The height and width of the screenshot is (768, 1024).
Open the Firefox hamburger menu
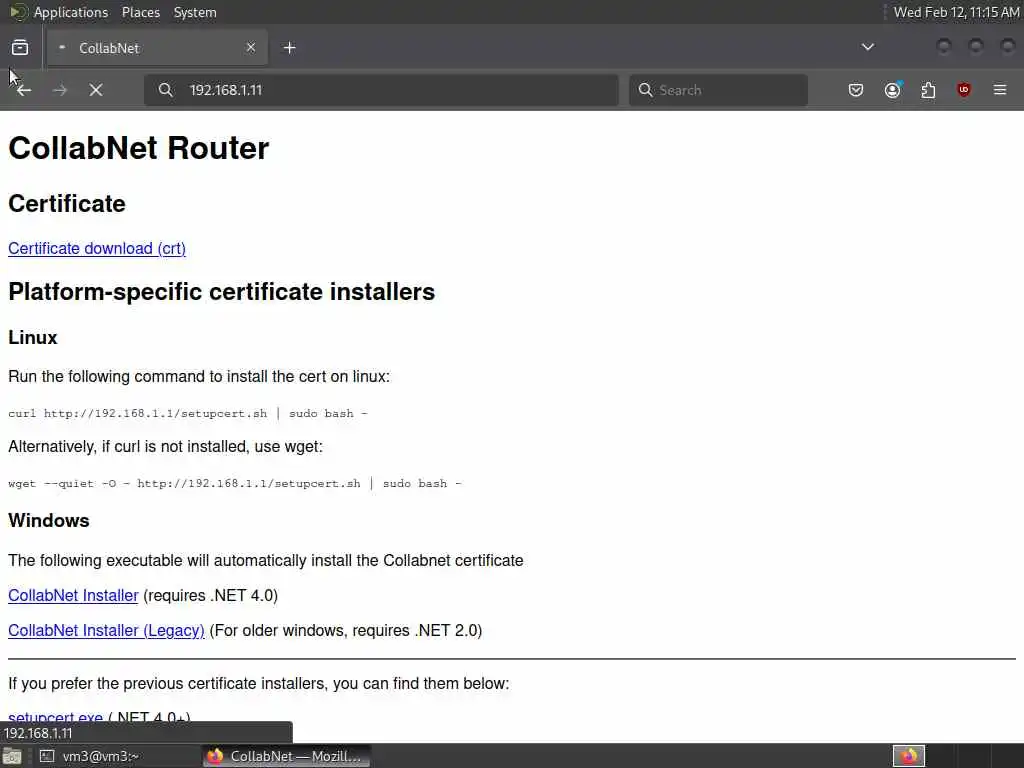click(x=1000, y=90)
